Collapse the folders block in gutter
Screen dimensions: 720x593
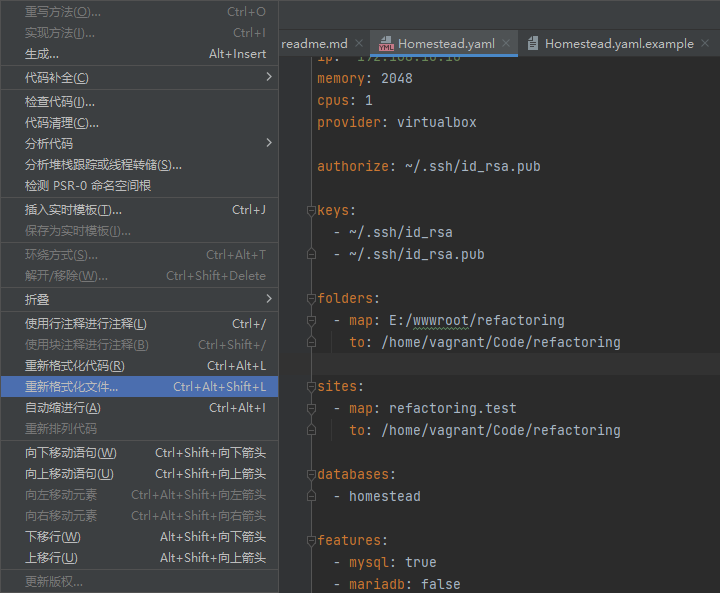click(311, 299)
